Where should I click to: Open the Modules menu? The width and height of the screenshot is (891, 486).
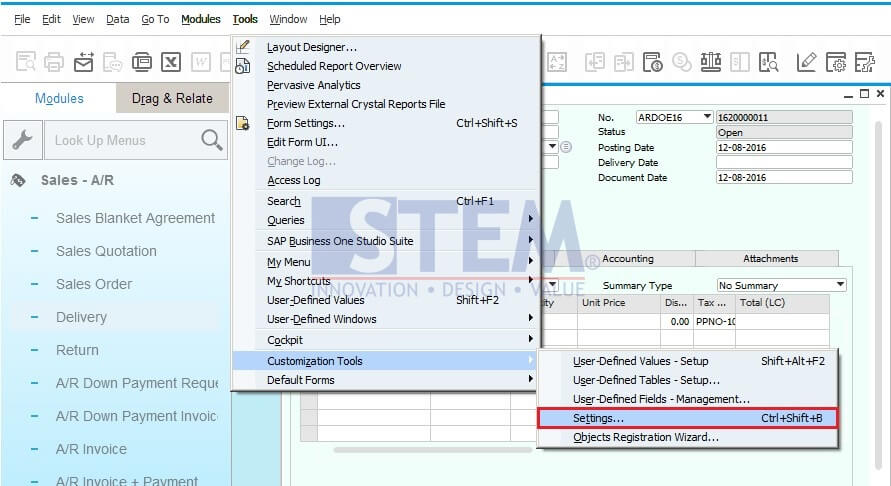tap(201, 19)
